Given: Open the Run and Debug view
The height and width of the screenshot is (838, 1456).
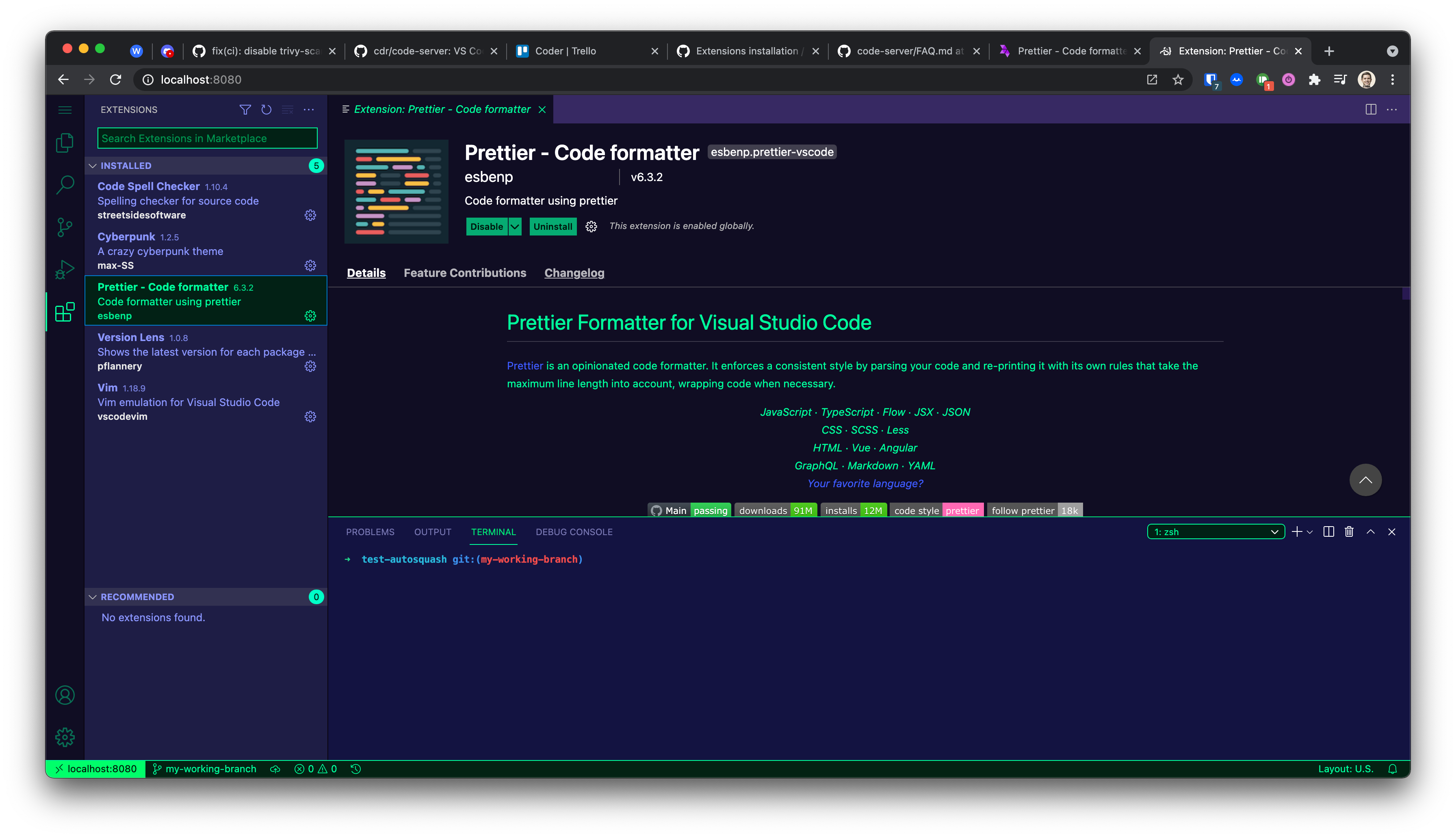Looking at the screenshot, I should tap(65, 268).
